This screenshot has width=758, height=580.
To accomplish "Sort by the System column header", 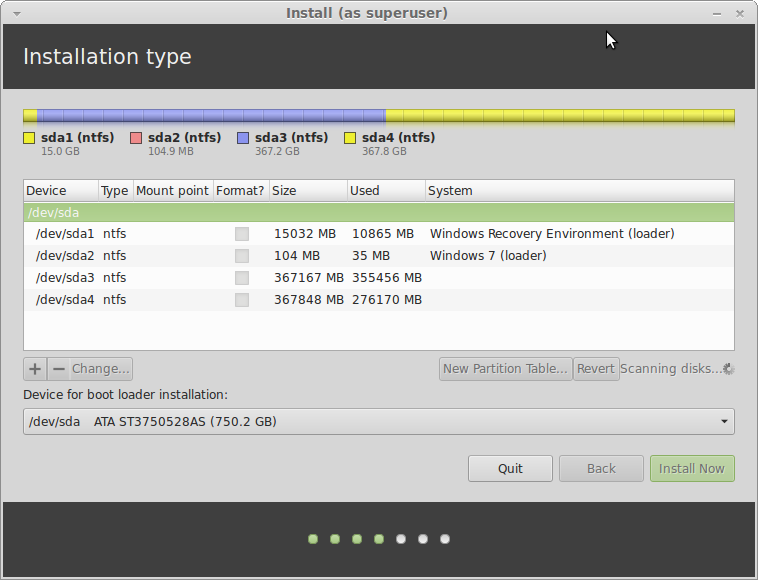I will click(x=580, y=190).
